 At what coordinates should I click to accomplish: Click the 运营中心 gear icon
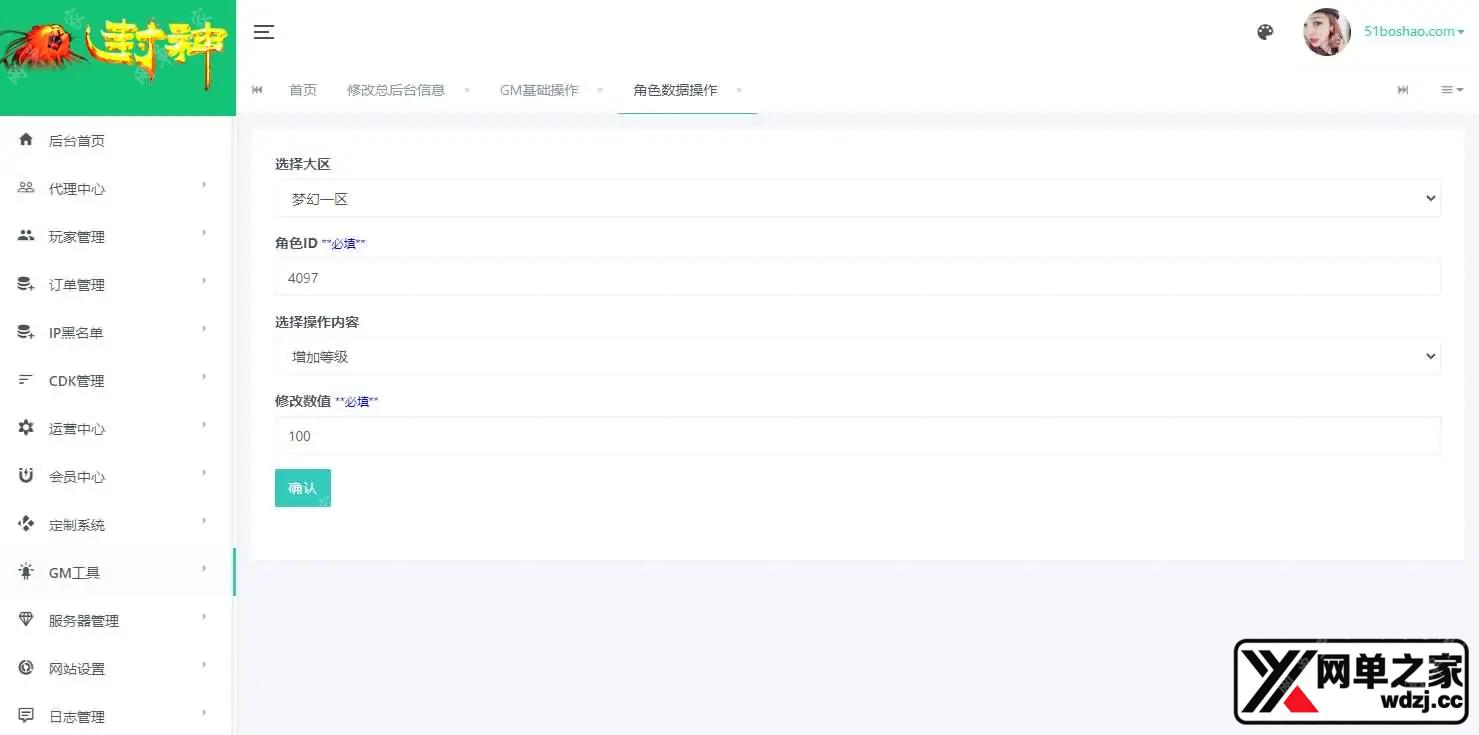click(x=26, y=428)
